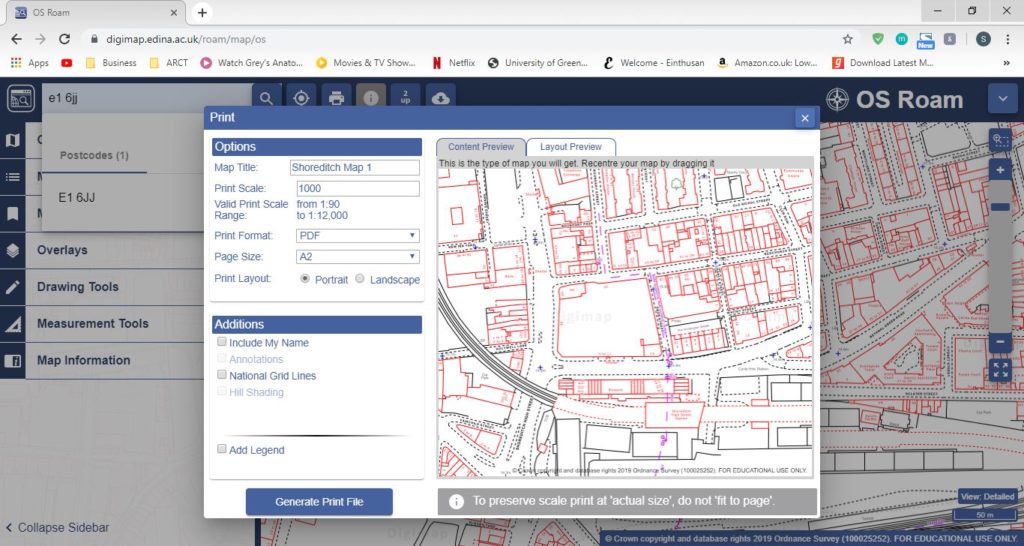The height and width of the screenshot is (546, 1024).
Task: Open the Page Size dropdown
Action: 358,257
